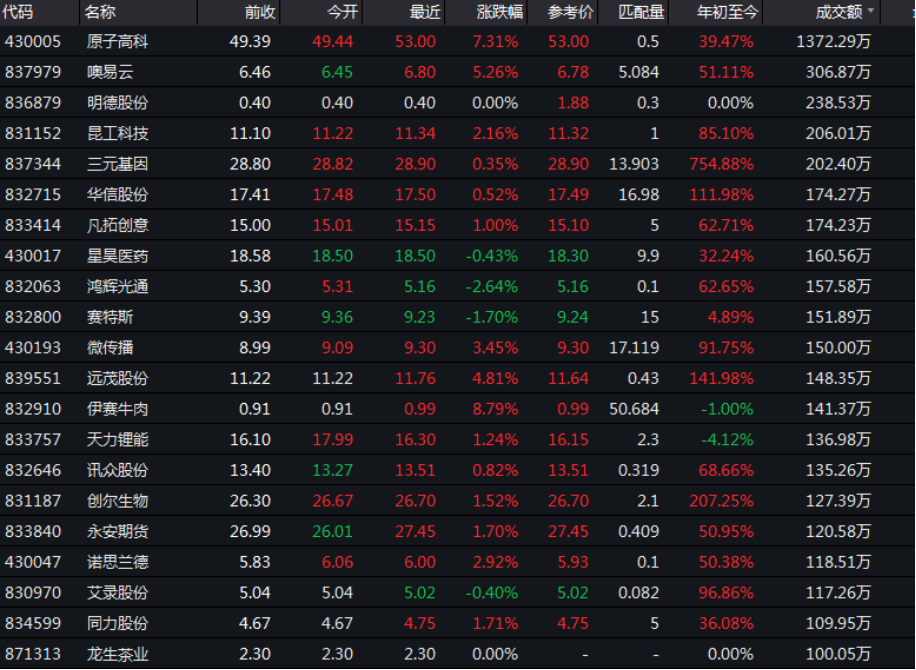Open stock code 871313 龙生茶业
Viewport: 916px width, 670px height.
(33, 654)
